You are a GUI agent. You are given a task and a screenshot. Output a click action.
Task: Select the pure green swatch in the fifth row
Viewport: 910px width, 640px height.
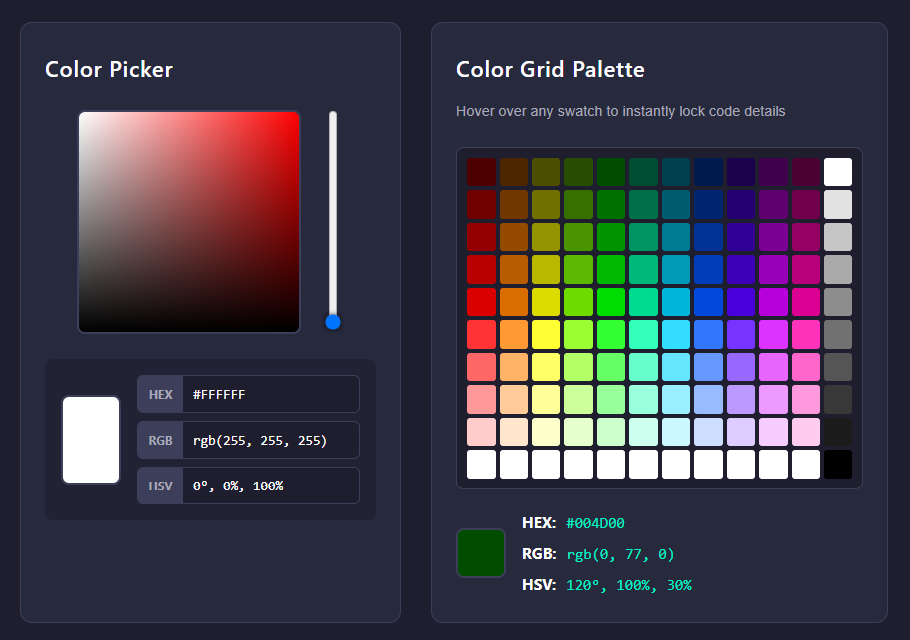tap(611, 302)
